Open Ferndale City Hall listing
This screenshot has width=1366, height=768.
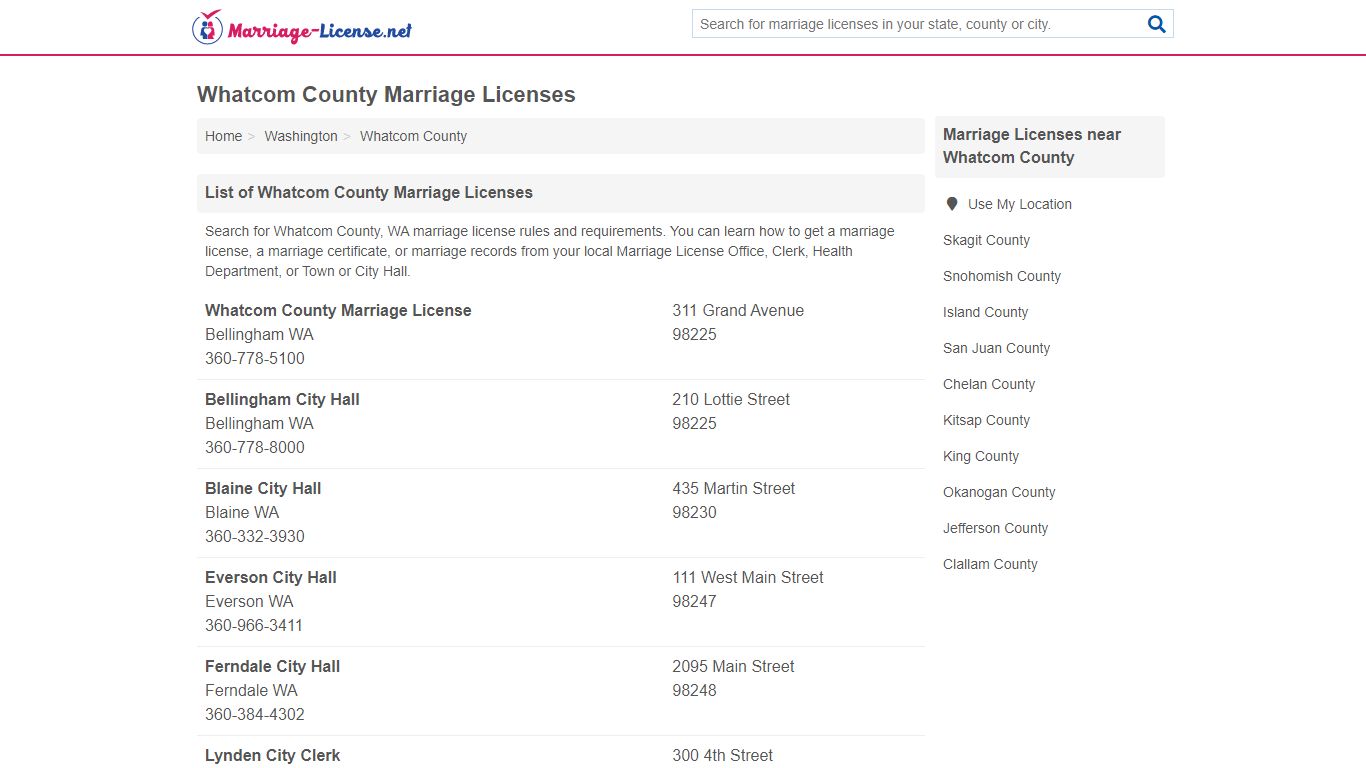272,666
